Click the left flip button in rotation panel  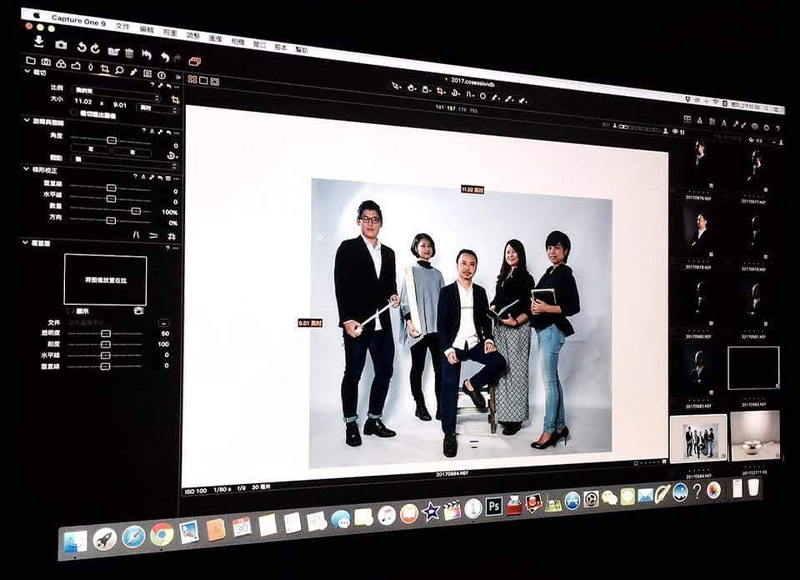pos(92,149)
